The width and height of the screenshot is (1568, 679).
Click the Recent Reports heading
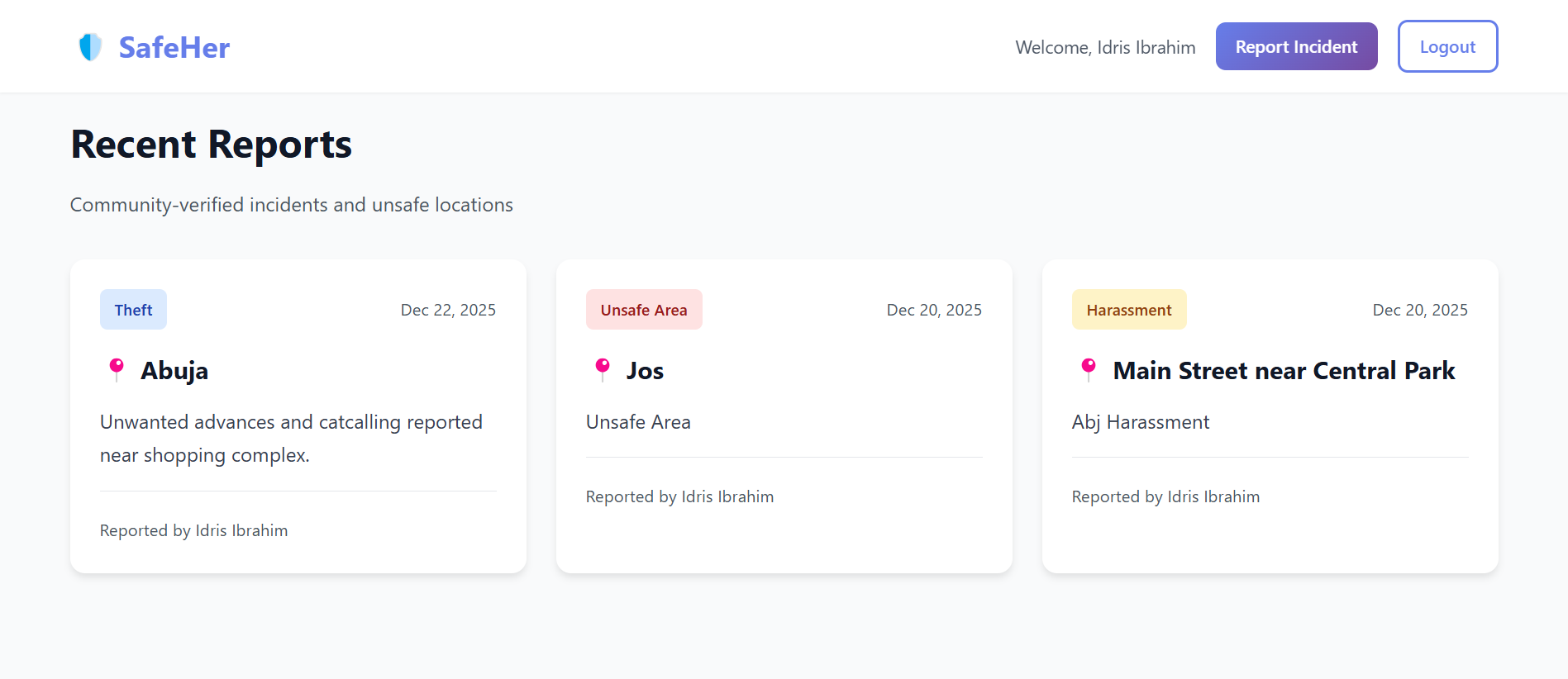click(212, 145)
